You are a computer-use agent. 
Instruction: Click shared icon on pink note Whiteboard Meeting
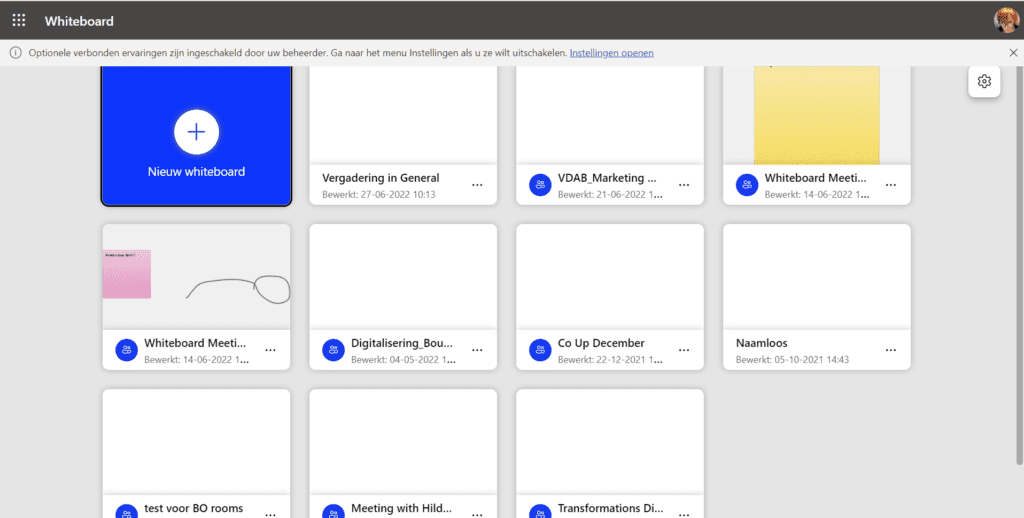[x=127, y=350]
